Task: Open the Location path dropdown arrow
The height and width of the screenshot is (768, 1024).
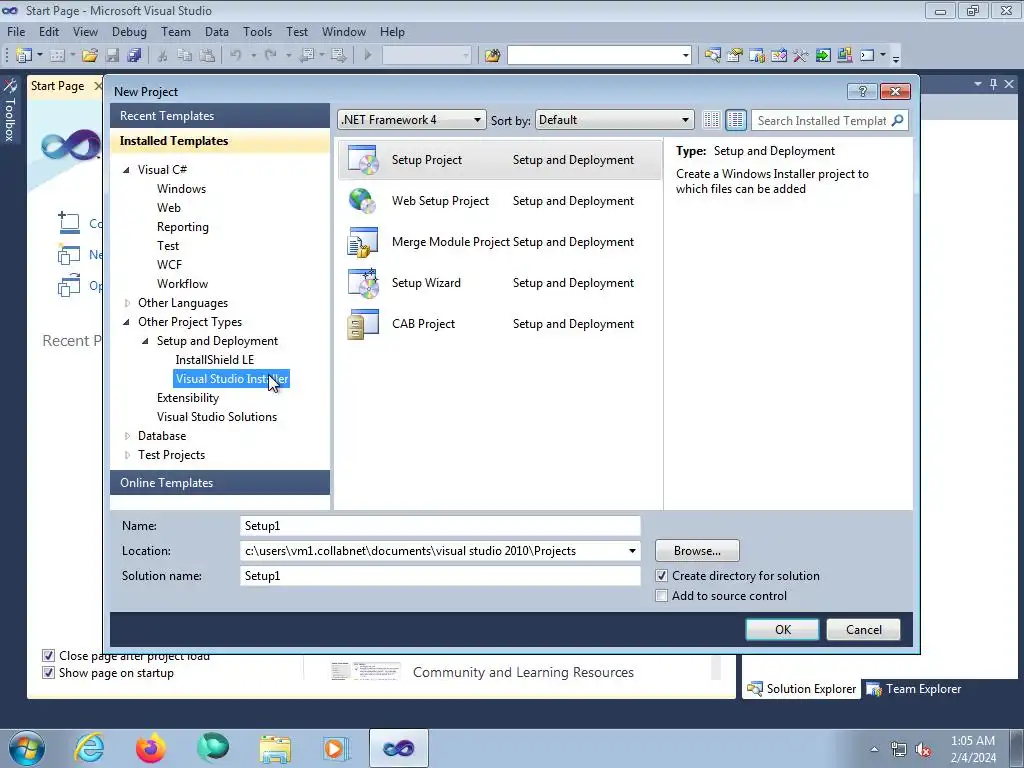Action: point(632,551)
